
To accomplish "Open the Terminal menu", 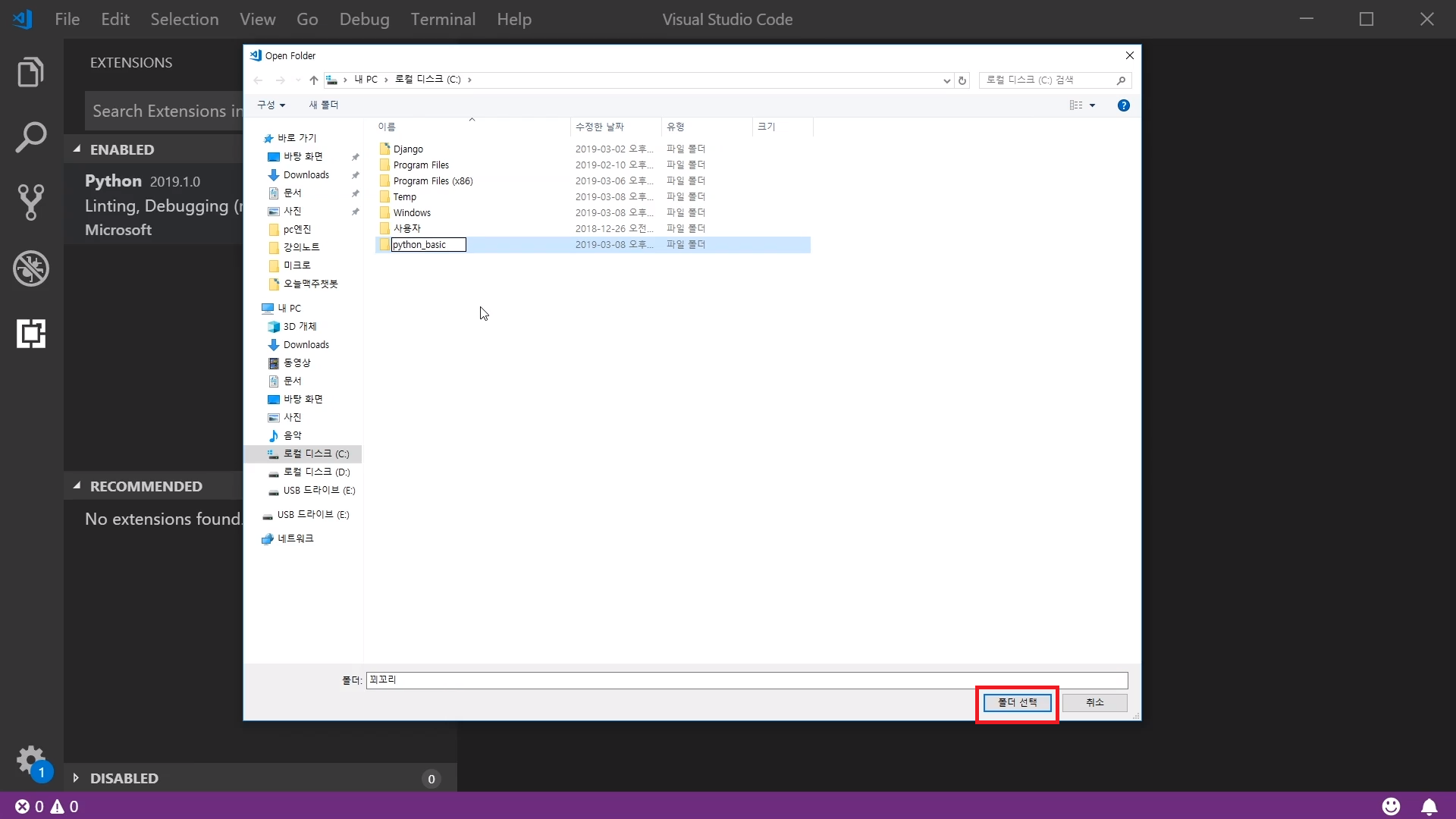I will point(443,19).
